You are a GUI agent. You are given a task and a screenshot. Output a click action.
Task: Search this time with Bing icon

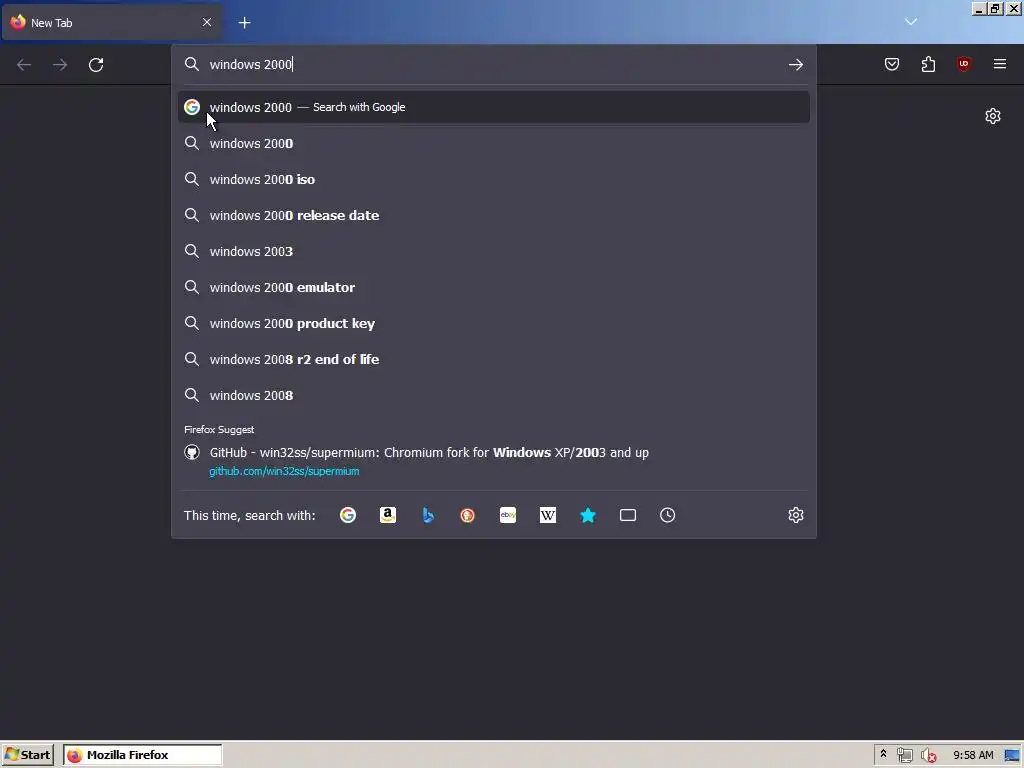point(428,515)
